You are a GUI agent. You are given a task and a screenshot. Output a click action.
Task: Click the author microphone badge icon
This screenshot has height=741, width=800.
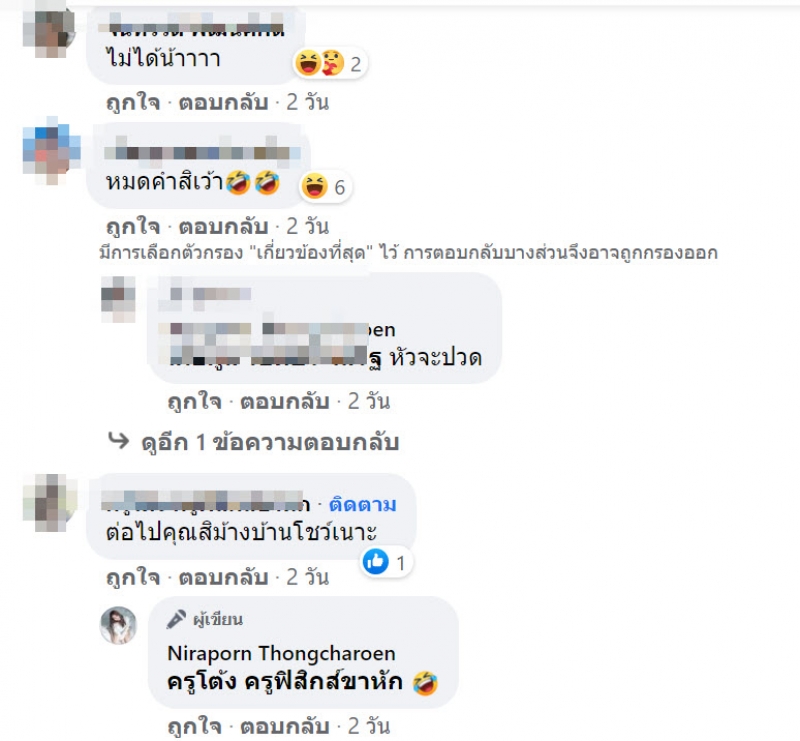pos(176,620)
